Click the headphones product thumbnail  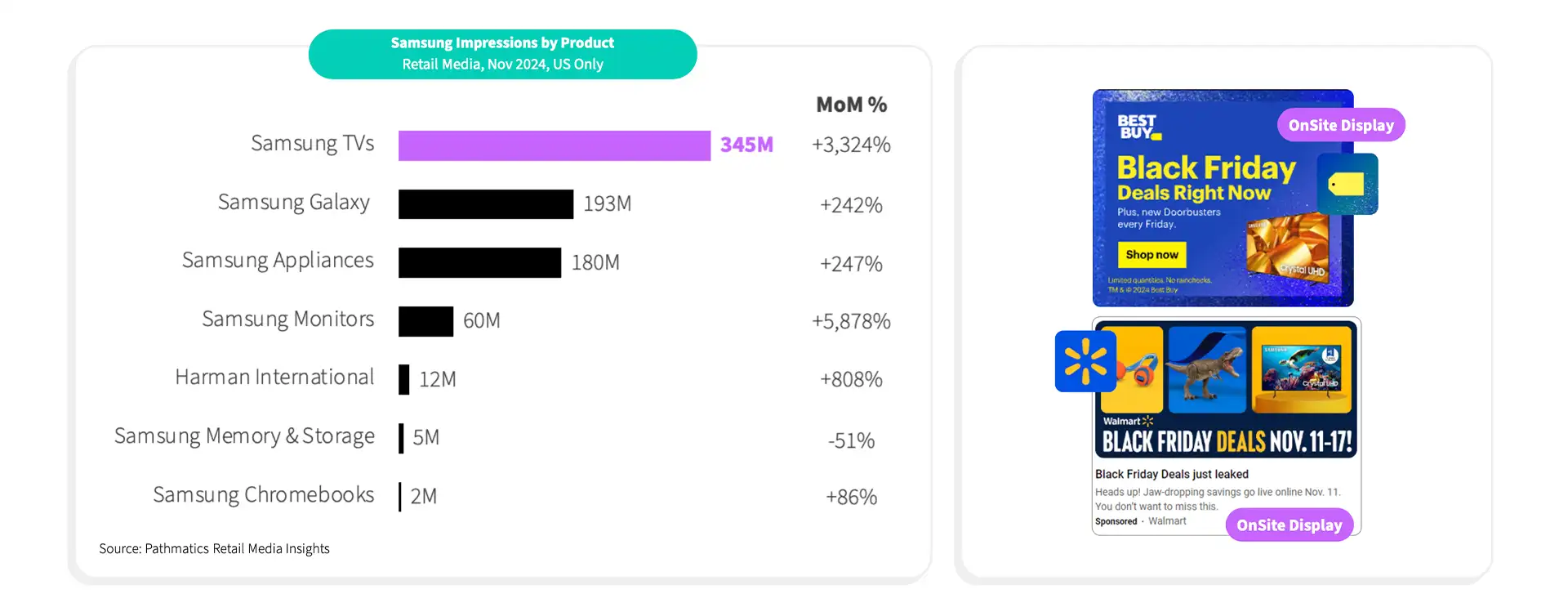1133,369
